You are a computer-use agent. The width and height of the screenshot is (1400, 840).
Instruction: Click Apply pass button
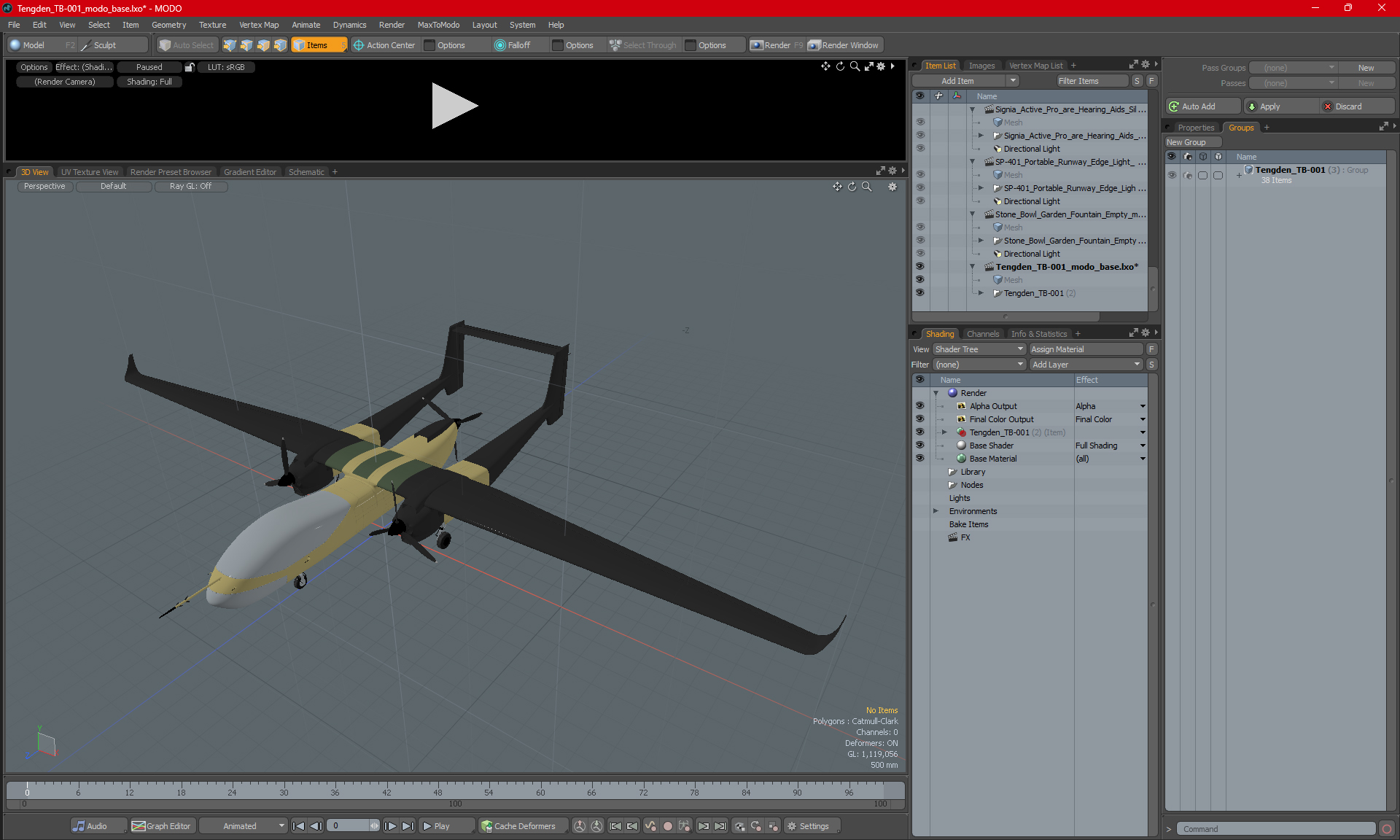tap(1281, 106)
